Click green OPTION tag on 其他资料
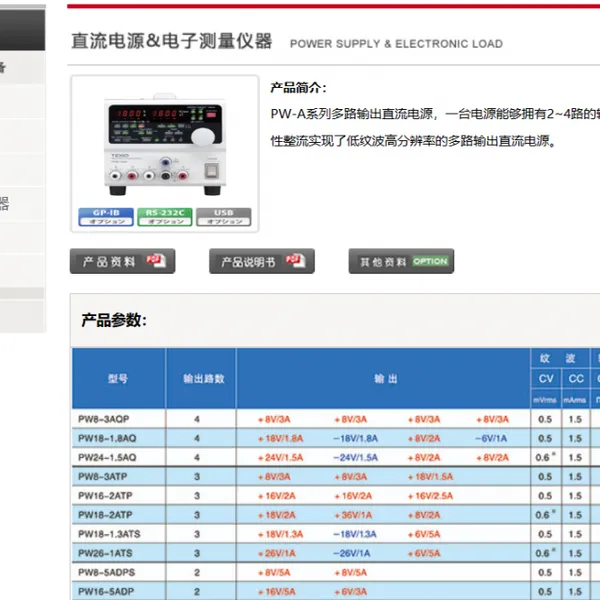The width and height of the screenshot is (600, 600). click(x=430, y=261)
